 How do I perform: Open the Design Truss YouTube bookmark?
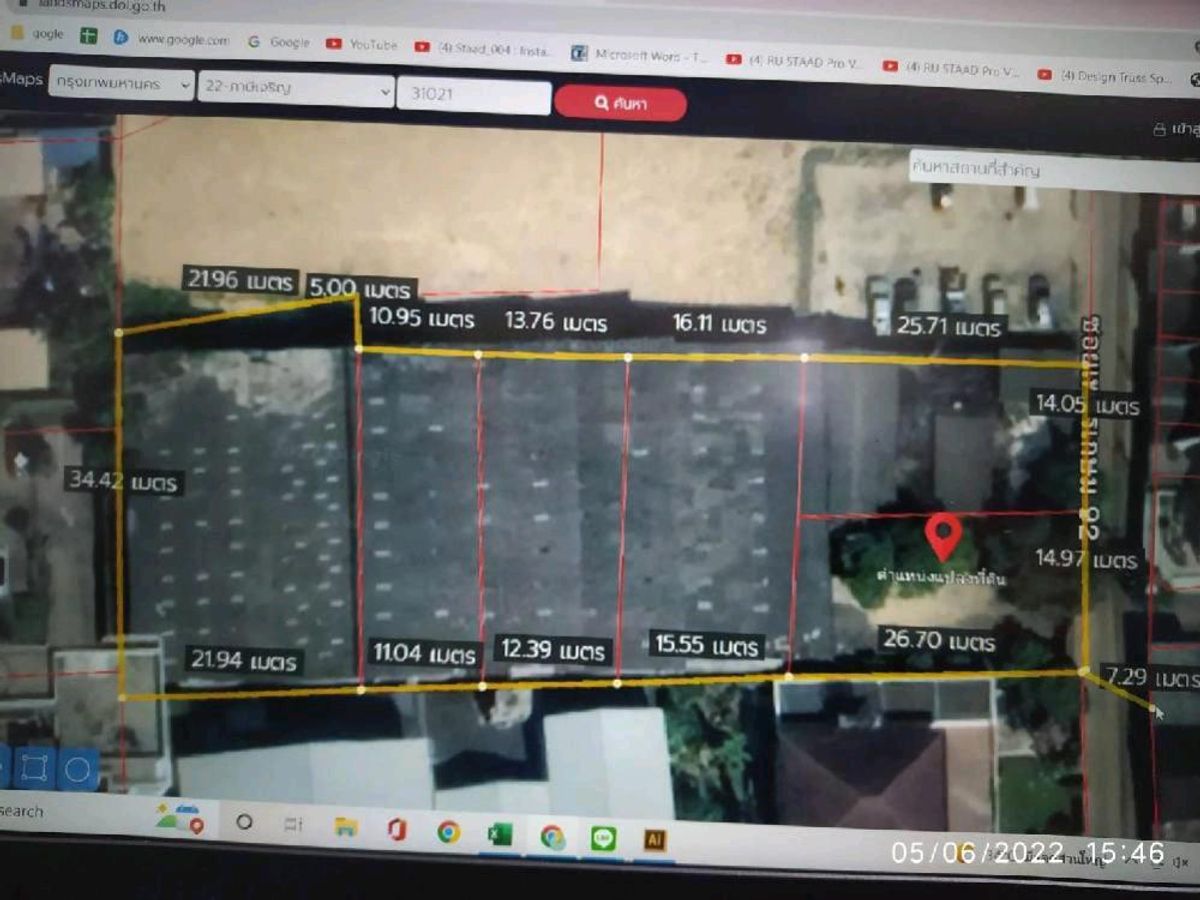pyautogui.click(x=1105, y=76)
